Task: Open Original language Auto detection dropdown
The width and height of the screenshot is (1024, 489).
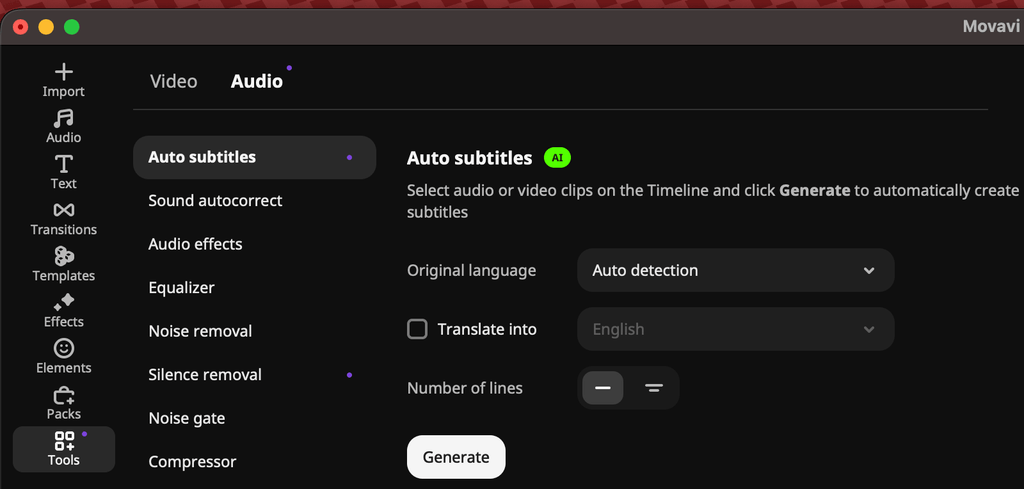Action: point(735,270)
